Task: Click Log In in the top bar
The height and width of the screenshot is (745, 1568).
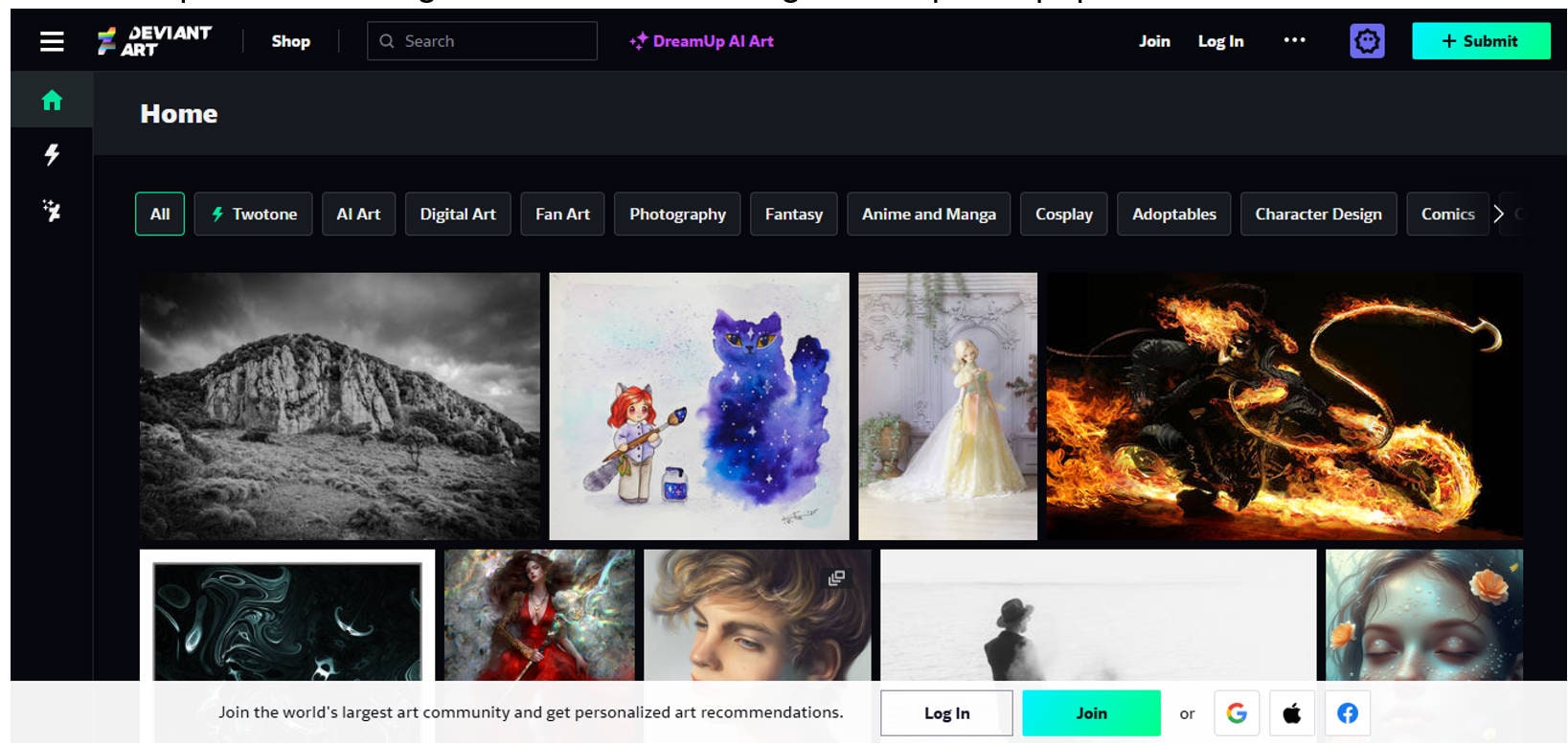Action: pyautogui.click(x=1220, y=41)
